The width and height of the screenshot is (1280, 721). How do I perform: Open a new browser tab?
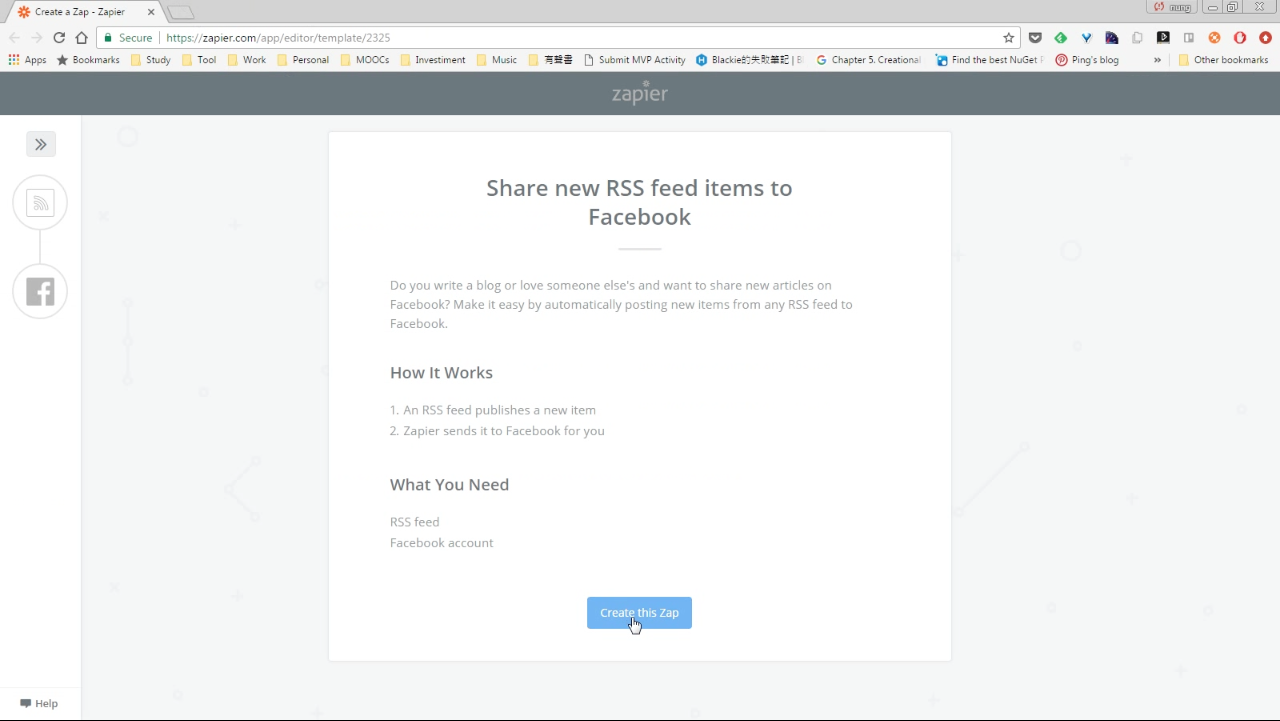pyautogui.click(x=180, y=13)
